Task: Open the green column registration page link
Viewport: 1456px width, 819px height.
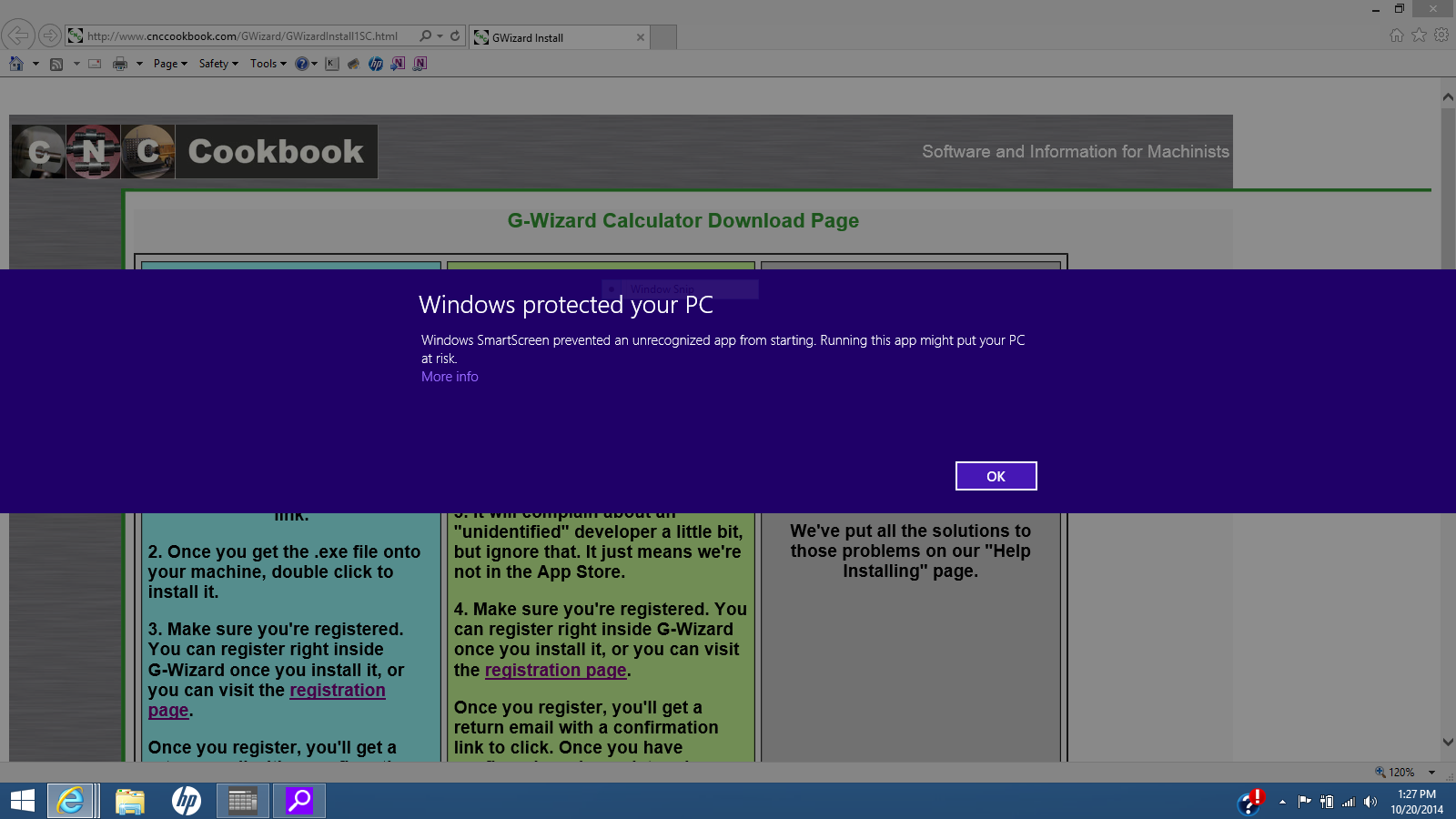Action: pyautogui.click(x=555, y=671)
